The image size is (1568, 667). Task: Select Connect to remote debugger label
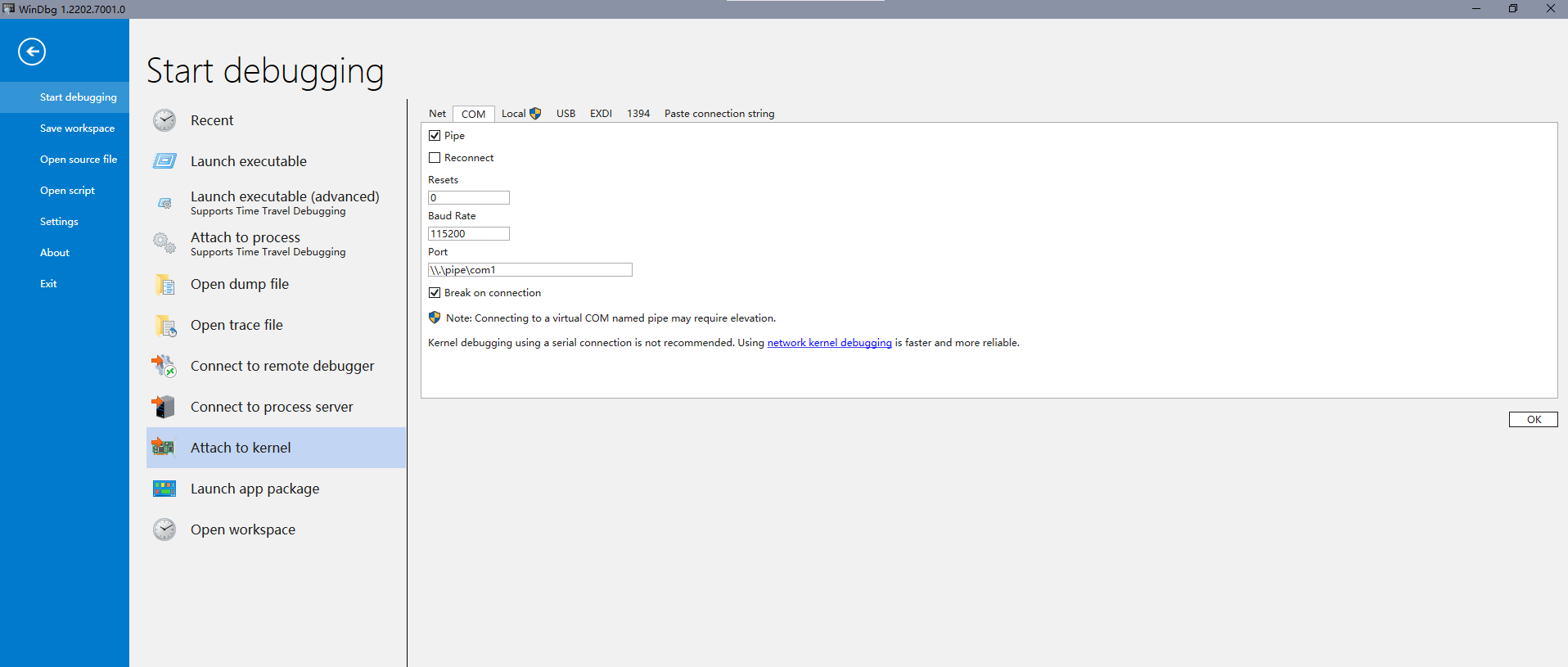click(282, 366)
